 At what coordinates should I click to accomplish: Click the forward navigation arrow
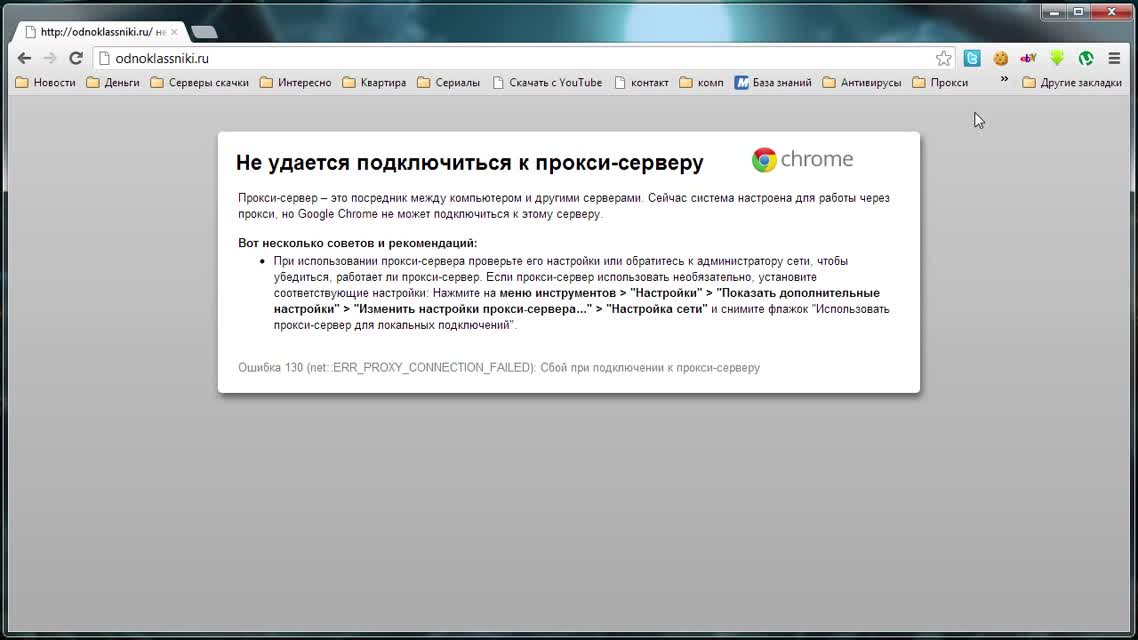(49, 58)
